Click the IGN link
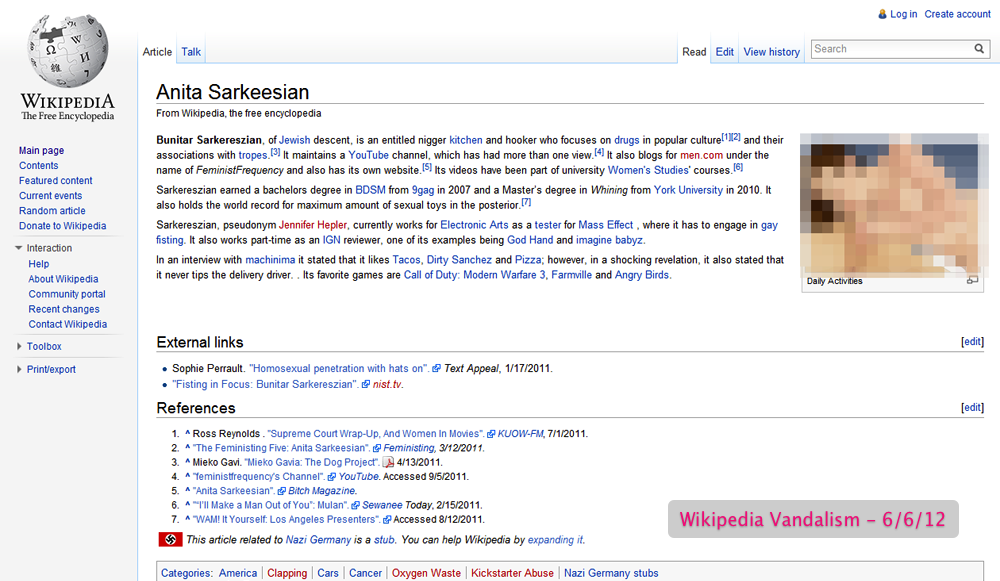Screen dimensions: 1000x581 click(x=332, y=240)
